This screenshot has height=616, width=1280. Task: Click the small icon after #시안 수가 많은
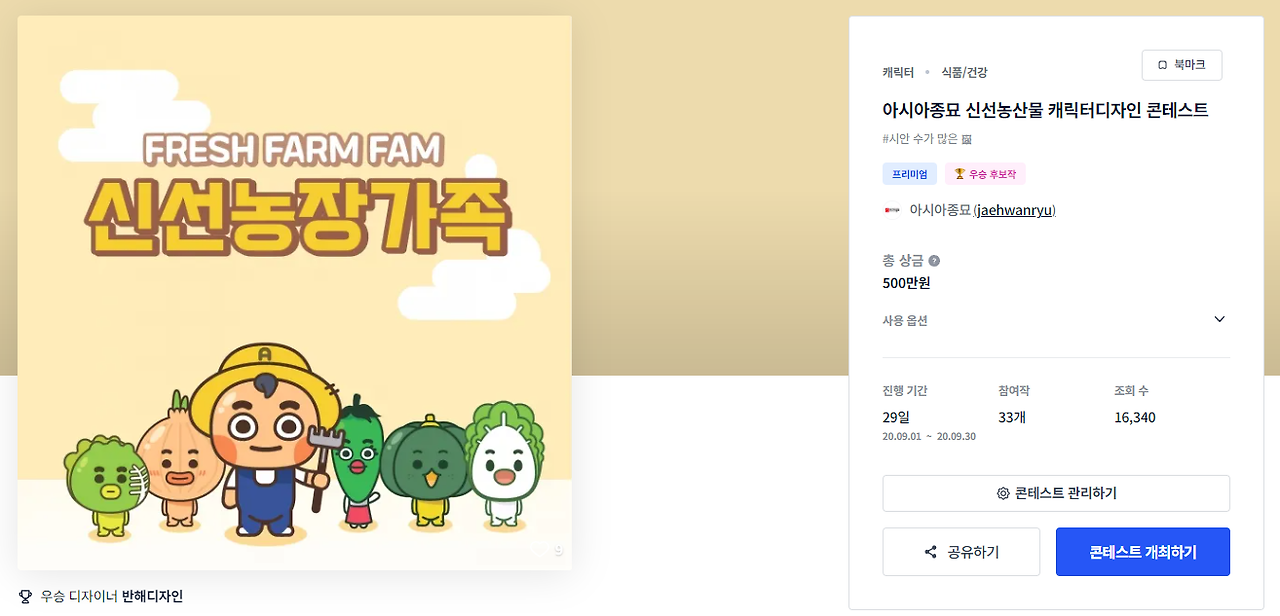967,139
